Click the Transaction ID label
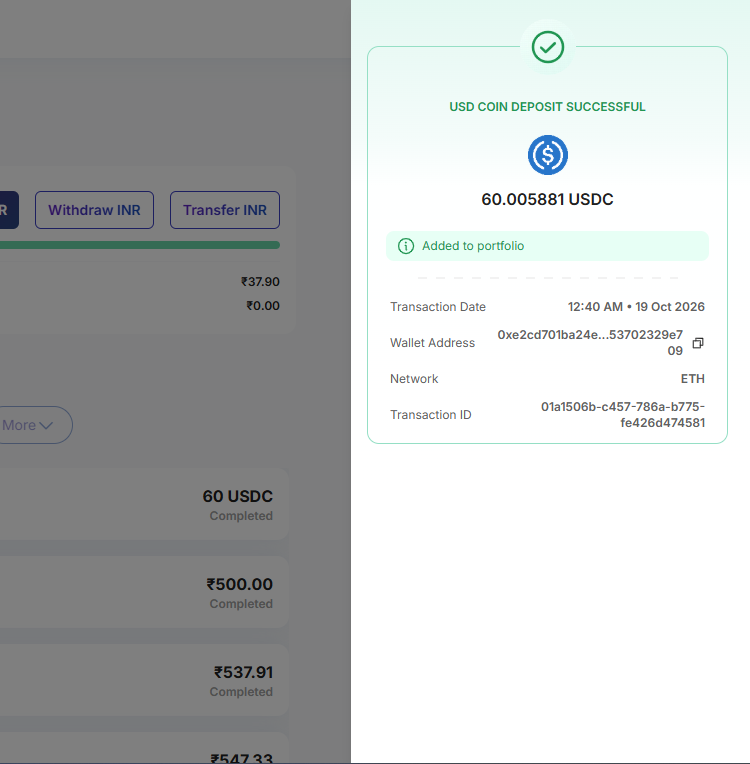 pos(430,415)
